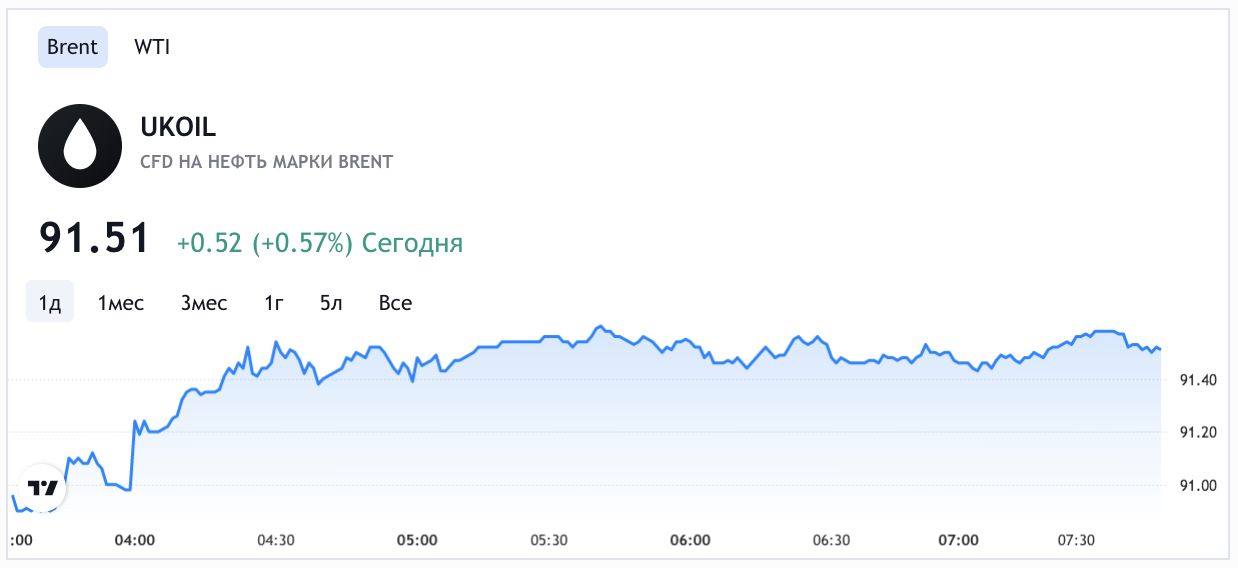The image size is (1238, 568).
Task: Show the Все full history range
Action: tap(395, 302)
